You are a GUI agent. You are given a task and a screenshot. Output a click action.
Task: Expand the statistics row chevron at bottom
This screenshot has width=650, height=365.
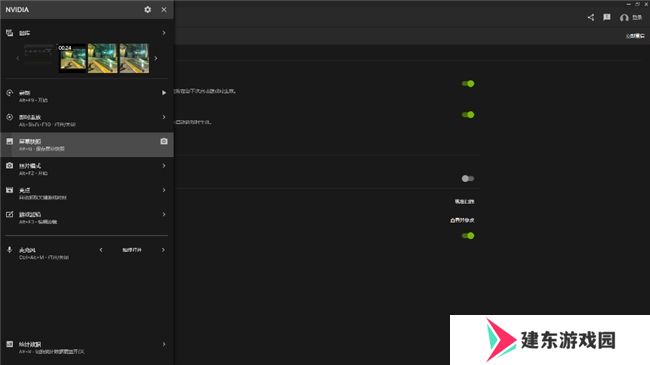(x=164, y=344)
